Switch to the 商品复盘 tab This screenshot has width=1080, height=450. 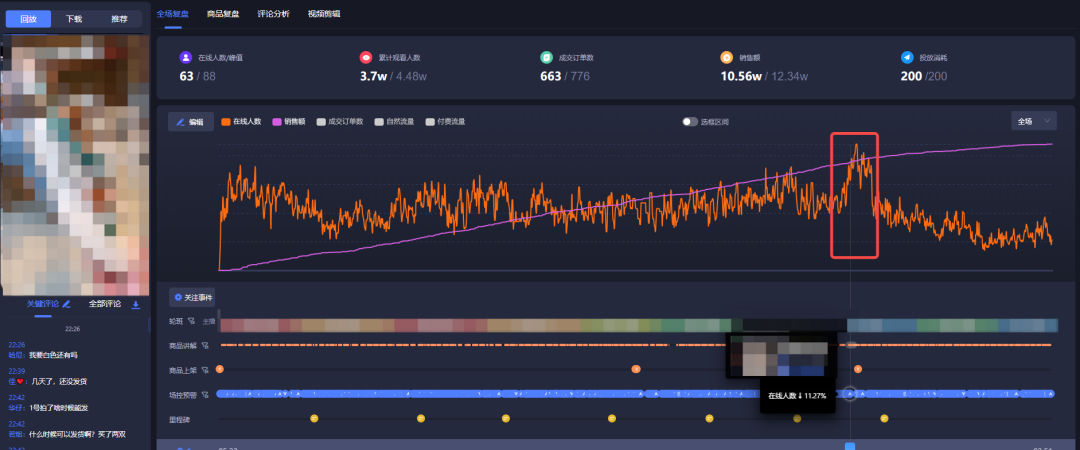point(223,14)
